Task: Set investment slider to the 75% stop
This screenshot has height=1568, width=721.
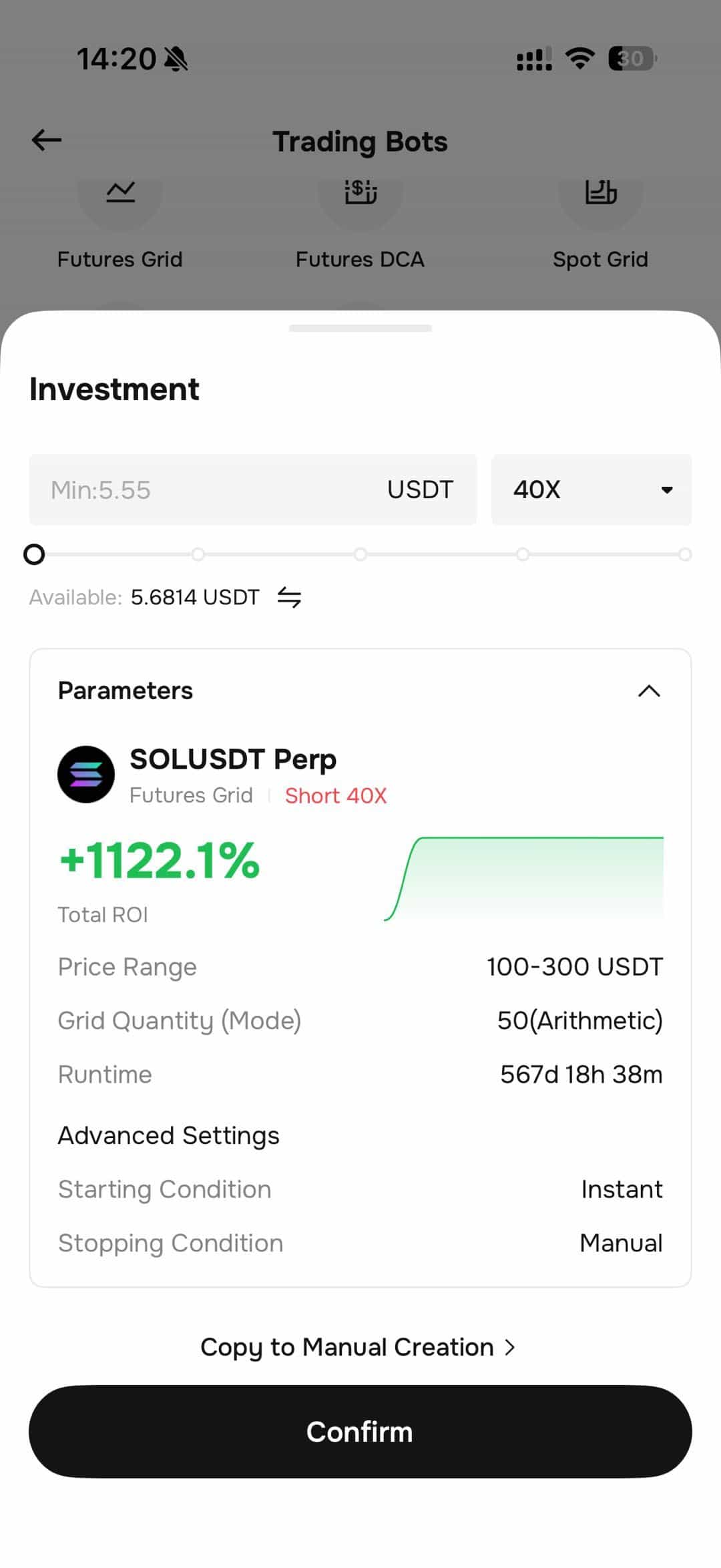Action: pyautogui.click(x=523, y=554)
